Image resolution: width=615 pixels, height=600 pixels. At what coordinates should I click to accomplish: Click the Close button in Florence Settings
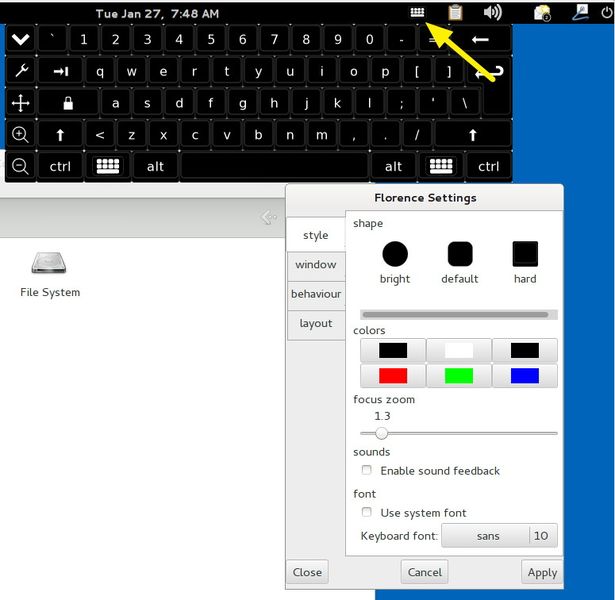coord(307,572)
